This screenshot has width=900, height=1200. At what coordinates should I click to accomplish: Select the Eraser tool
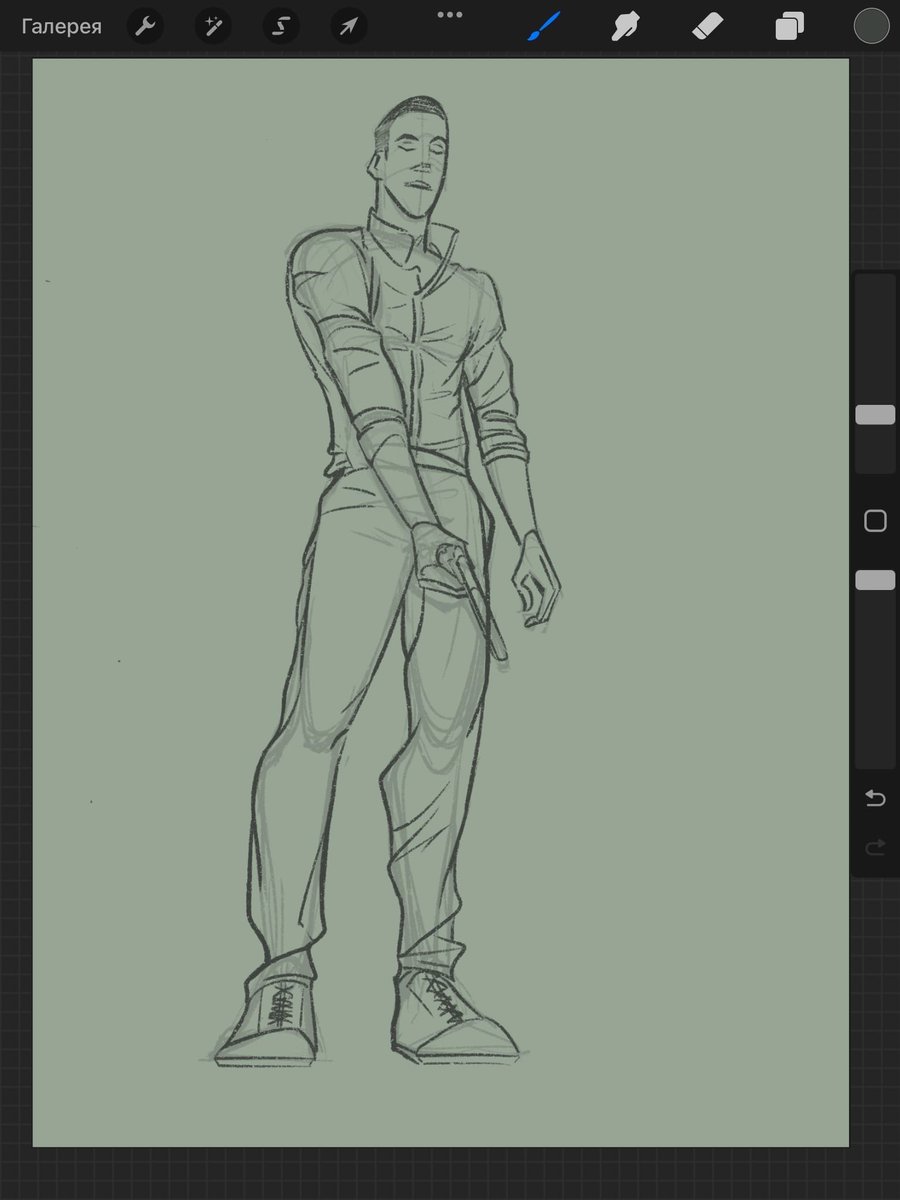[707, 27]
